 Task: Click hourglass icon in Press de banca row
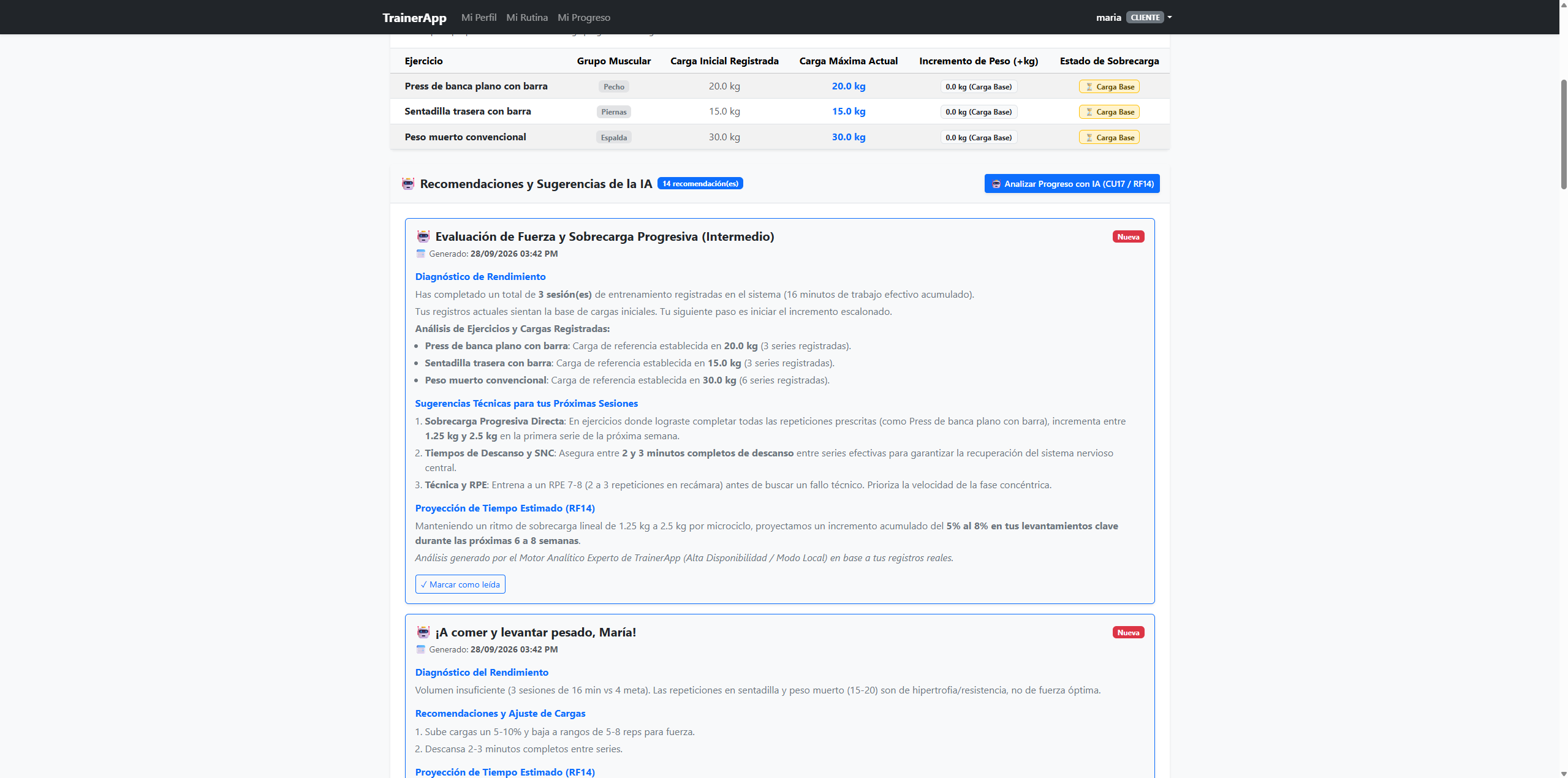[1089, 87]
